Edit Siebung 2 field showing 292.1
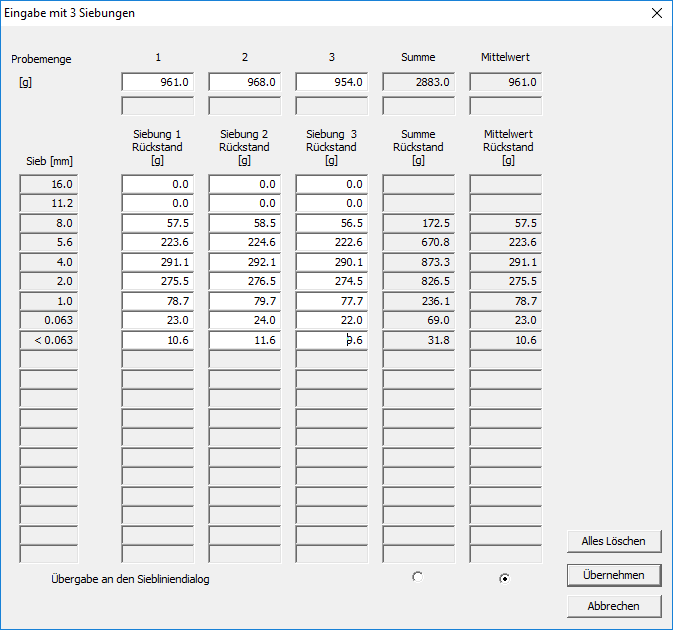Image resolution: width=673 pixels, height=630 pixels. (x=245, y=262)
